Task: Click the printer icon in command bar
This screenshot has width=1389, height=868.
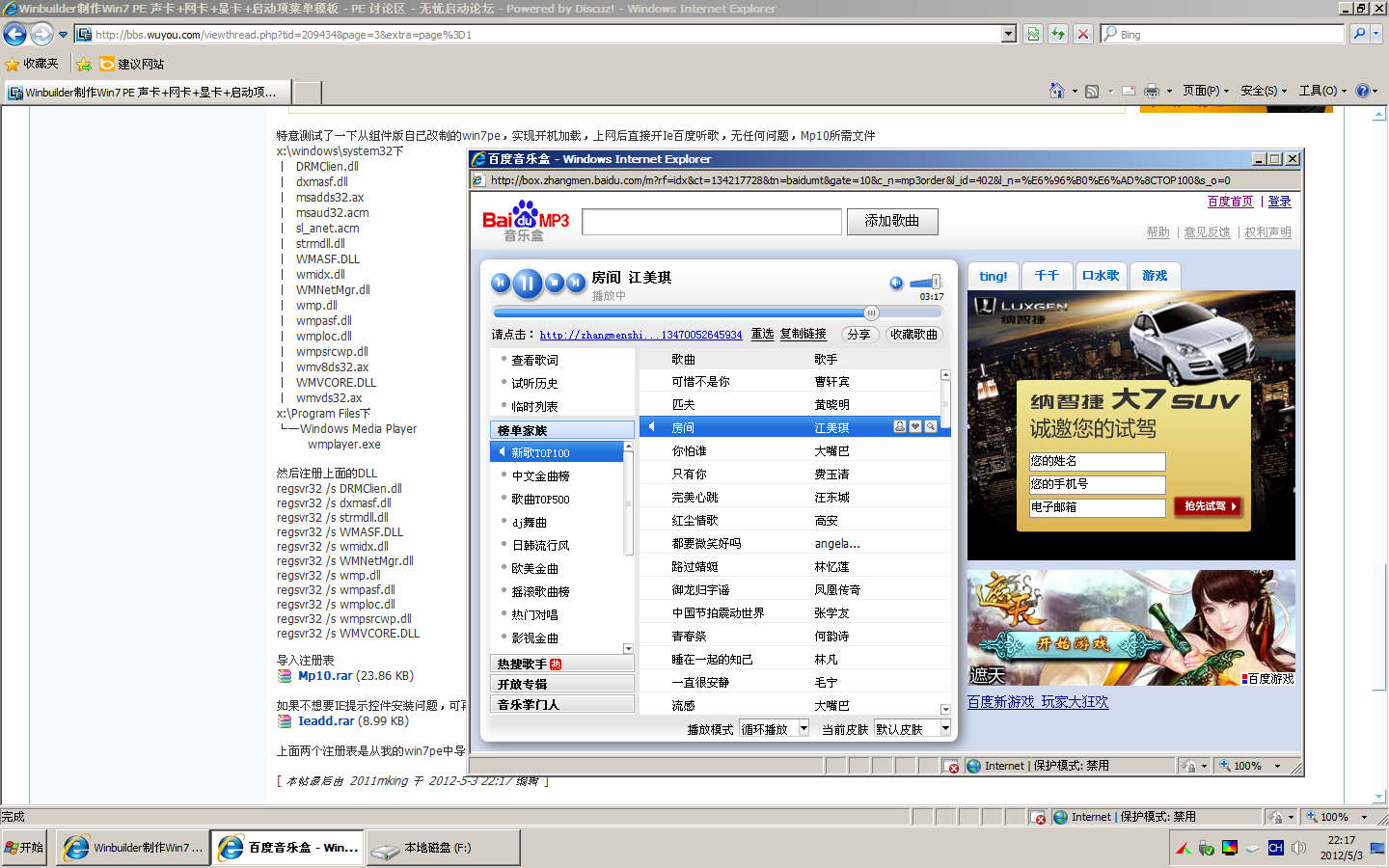Action: tap(1151, 91)
